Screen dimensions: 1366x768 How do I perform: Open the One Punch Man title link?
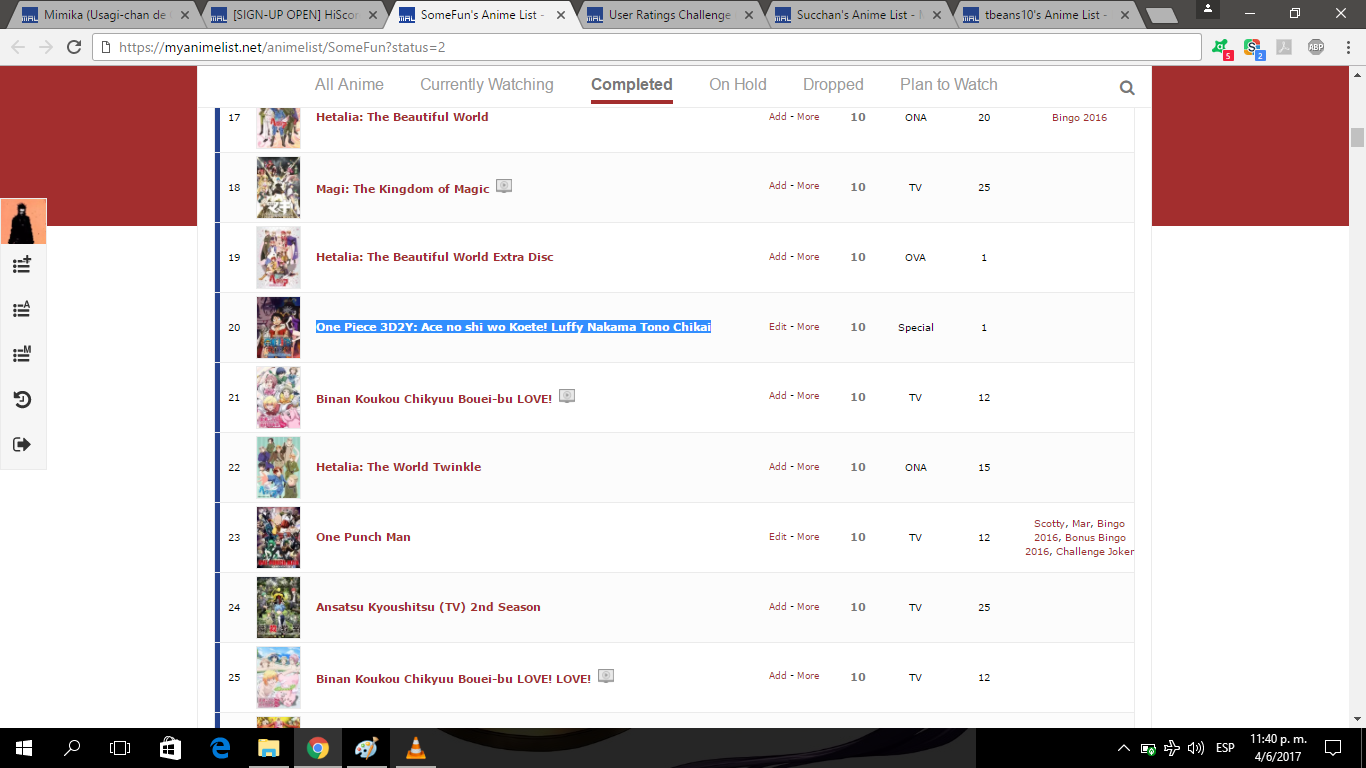[x=363, y=537]
